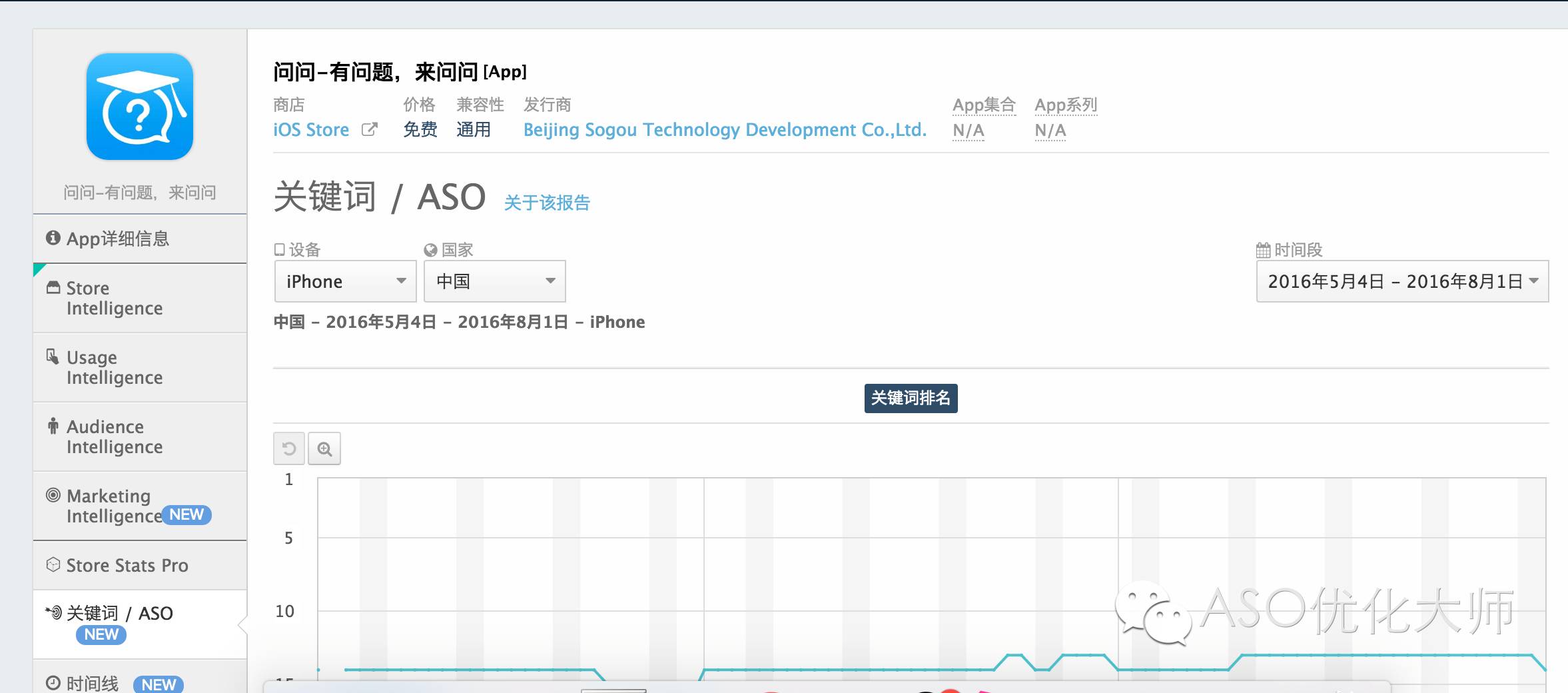Click N/A under App集合
This screenshot has height=693, width=1568.
pyautogui.click(x=969, y=130)
